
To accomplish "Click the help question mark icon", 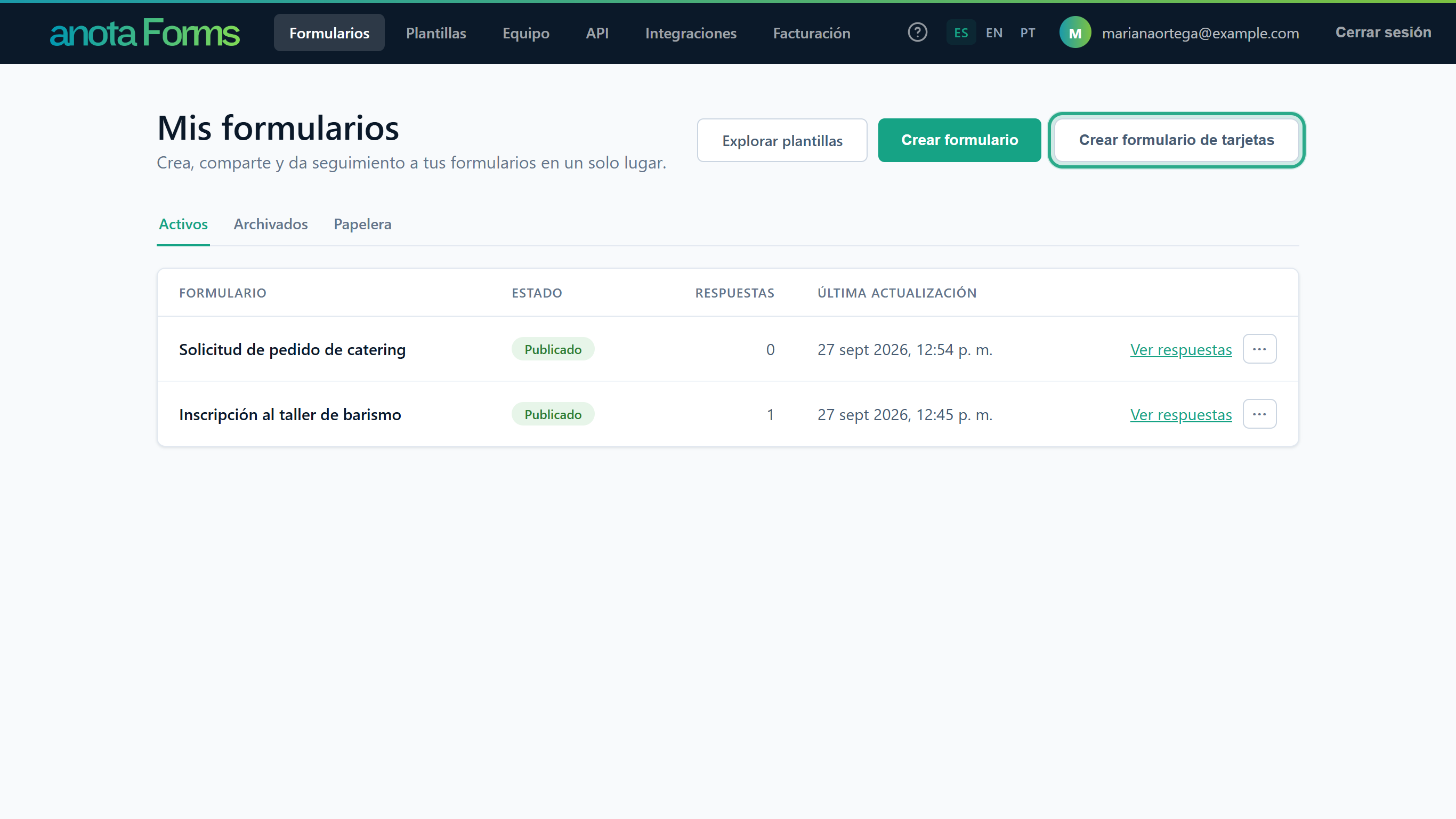I will [x=917, y=33].
